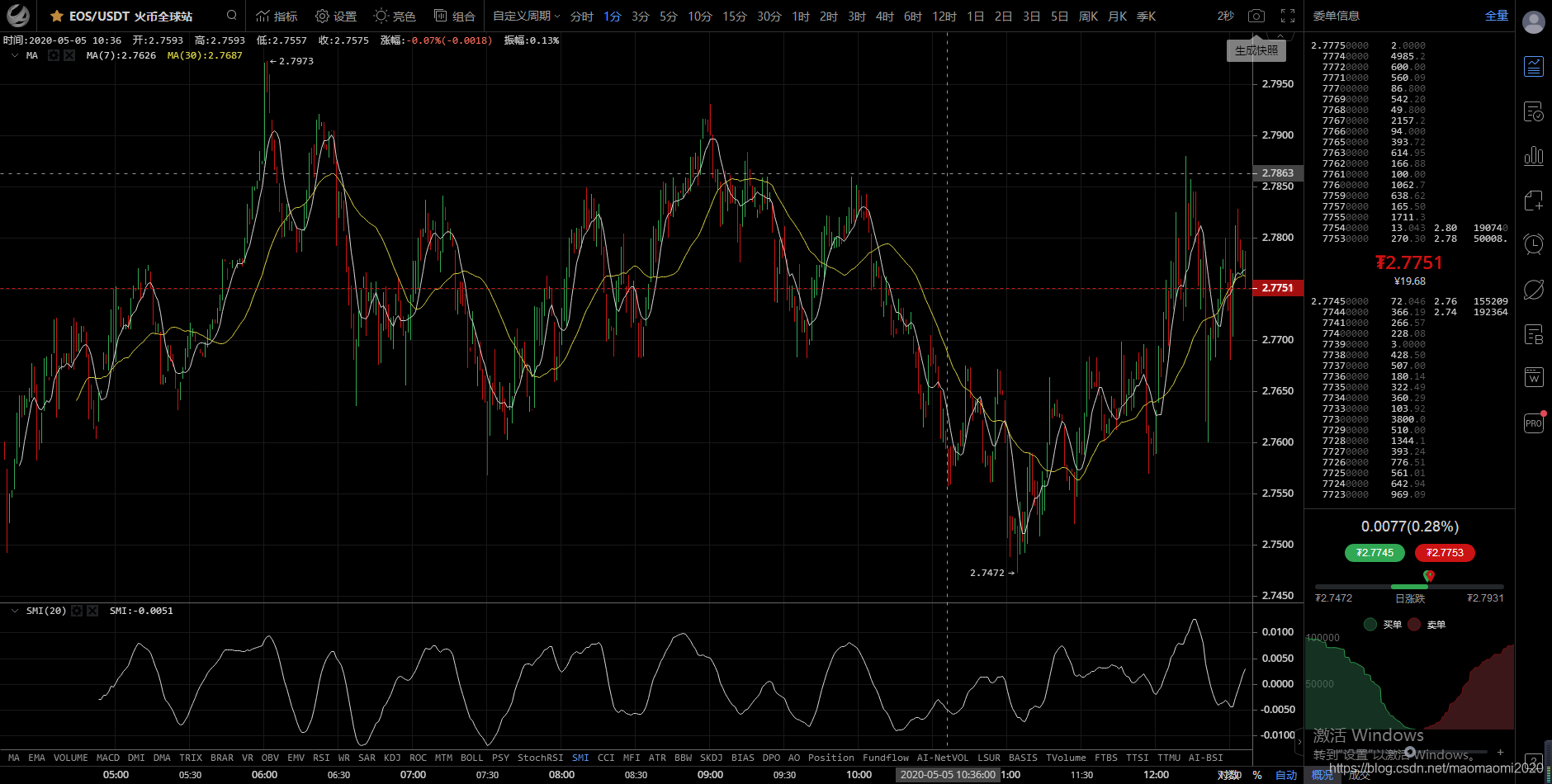Toggle the 买单 buy depth legend

1384,625
